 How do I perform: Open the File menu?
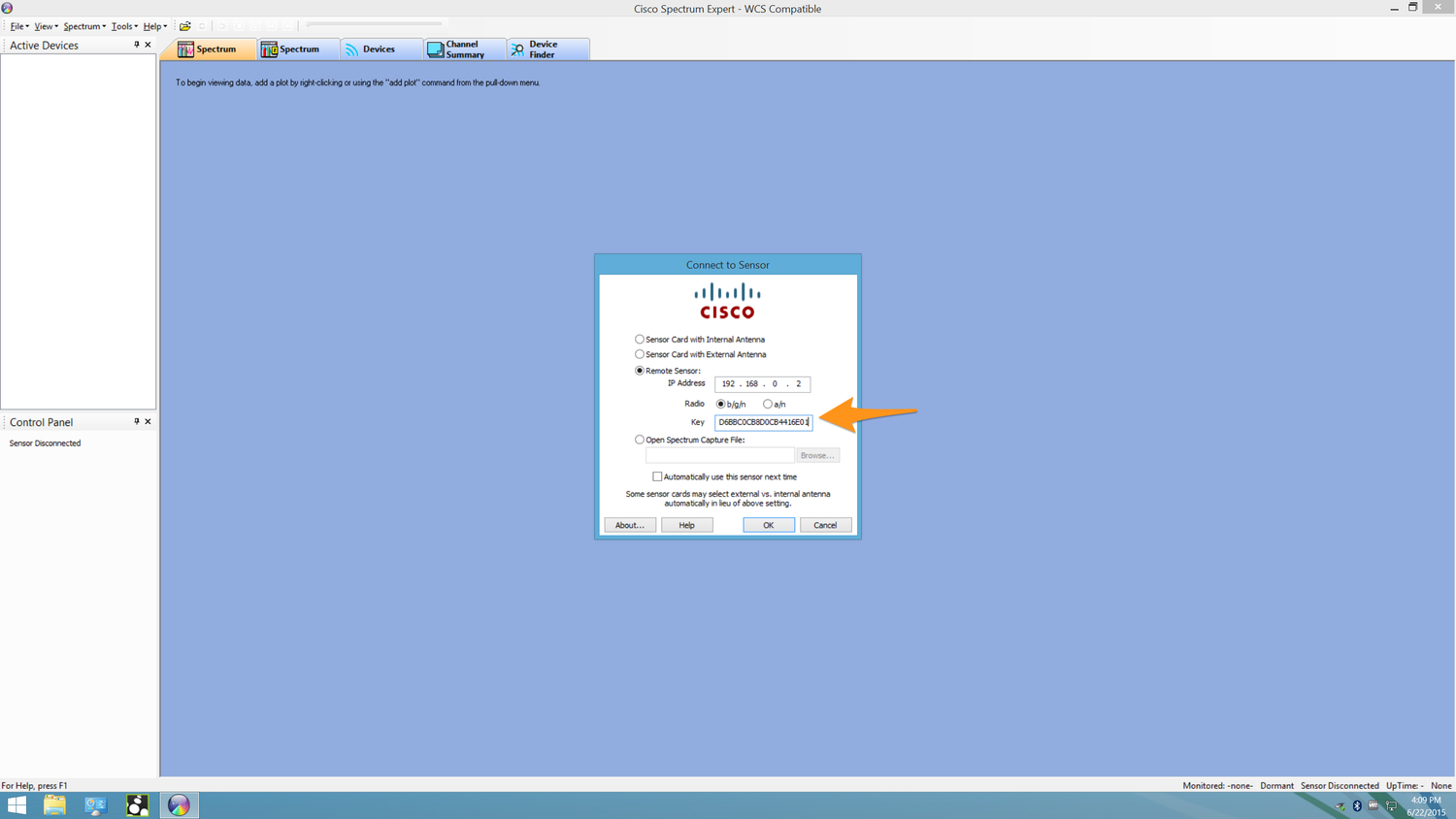(x=18, y=26)
